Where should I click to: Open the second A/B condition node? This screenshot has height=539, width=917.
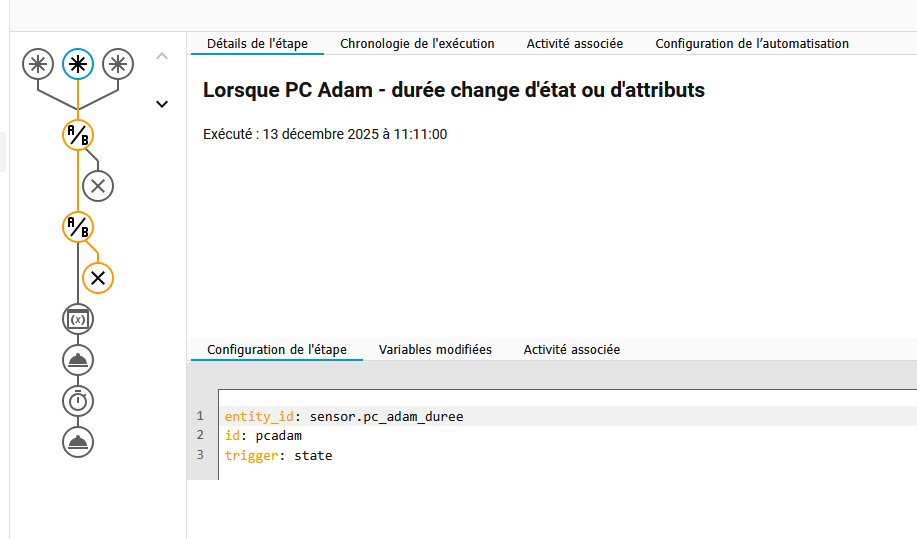78,227
